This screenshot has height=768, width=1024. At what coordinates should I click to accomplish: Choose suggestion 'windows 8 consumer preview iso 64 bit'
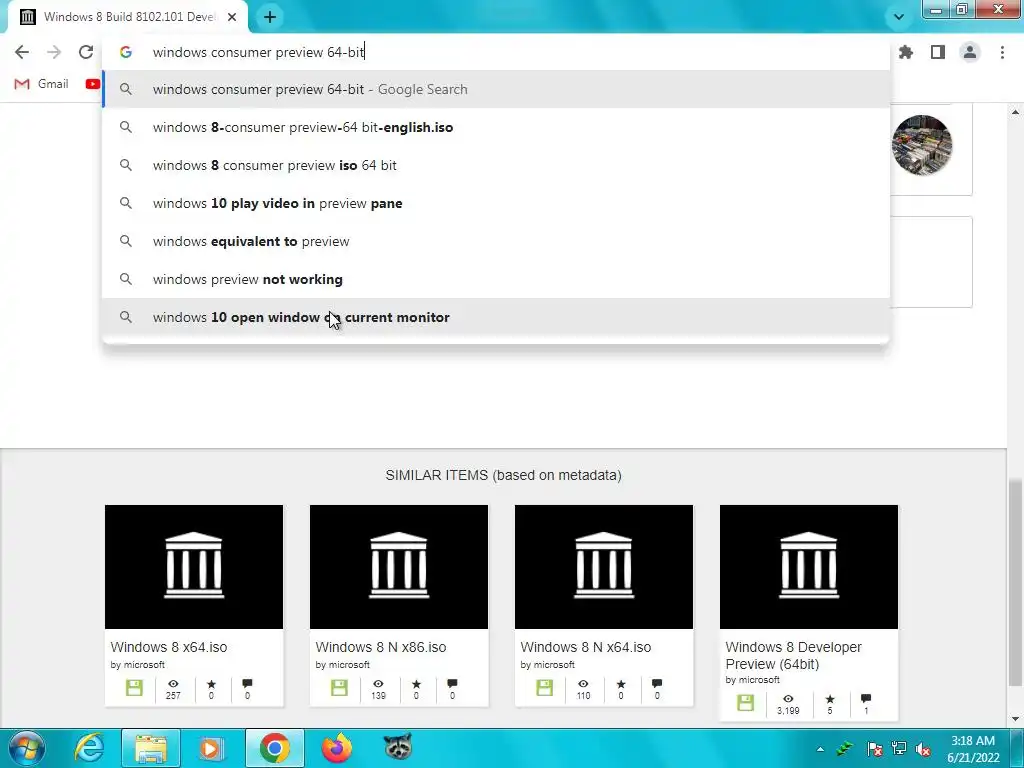click(x=496, y=165)
